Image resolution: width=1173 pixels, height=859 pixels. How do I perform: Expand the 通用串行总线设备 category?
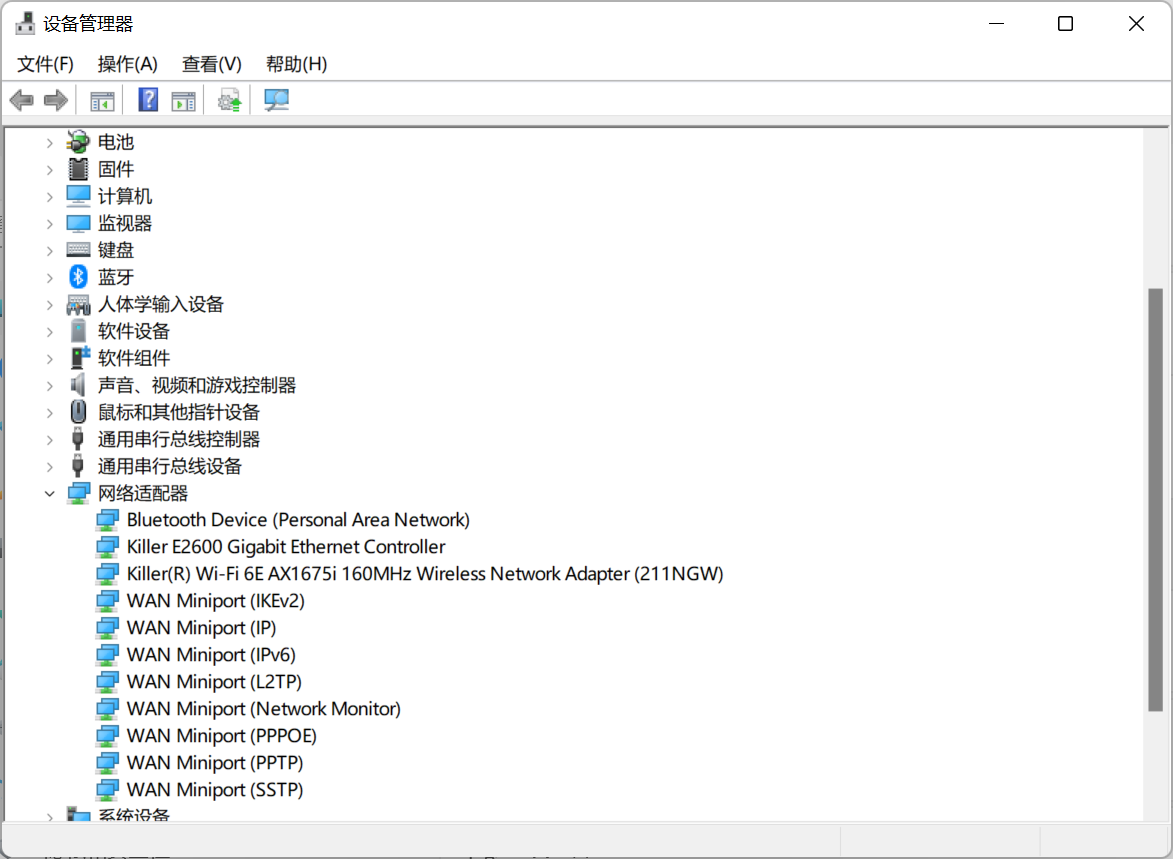pos(49,466)
